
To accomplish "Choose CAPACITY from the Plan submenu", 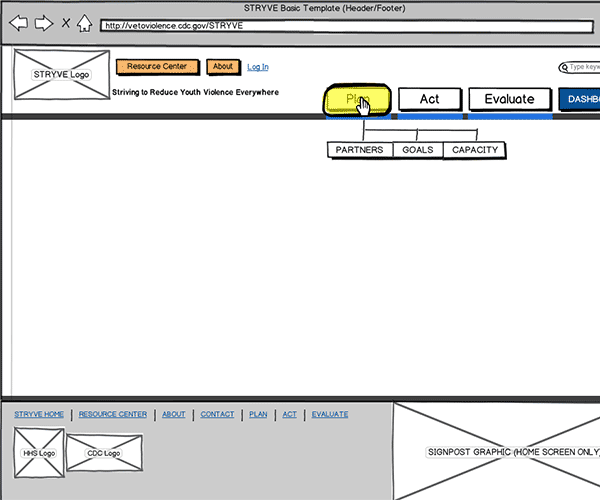I will 474,150.
